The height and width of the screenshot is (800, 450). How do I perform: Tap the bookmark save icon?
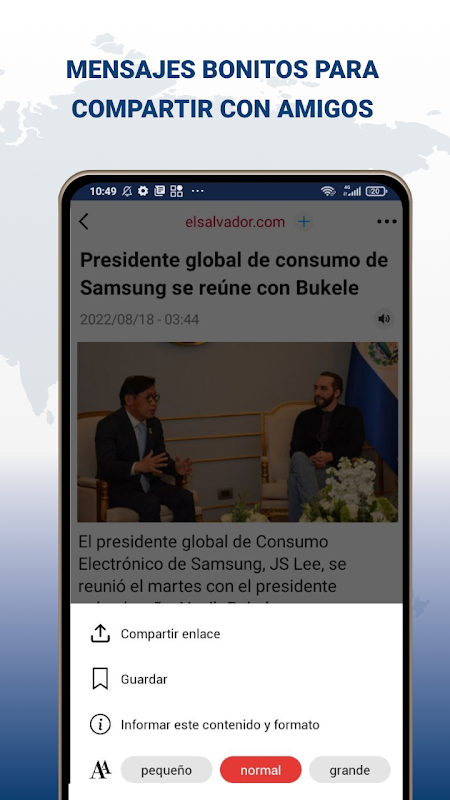pyautogui.click(x=100, y=679)
